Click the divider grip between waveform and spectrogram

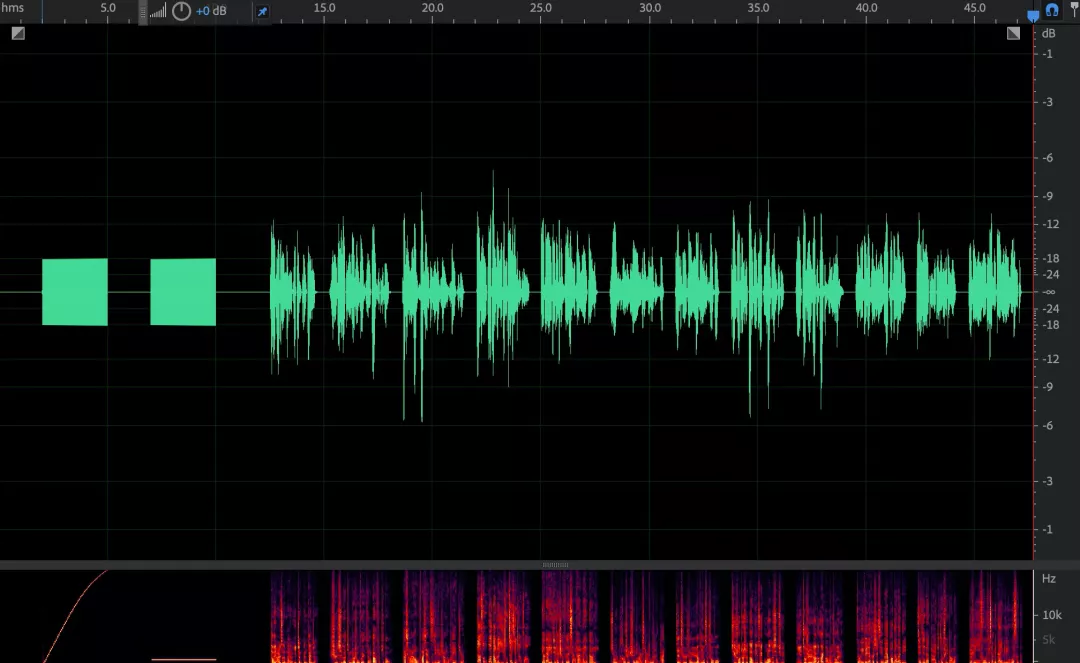click(x=555, y=565)
